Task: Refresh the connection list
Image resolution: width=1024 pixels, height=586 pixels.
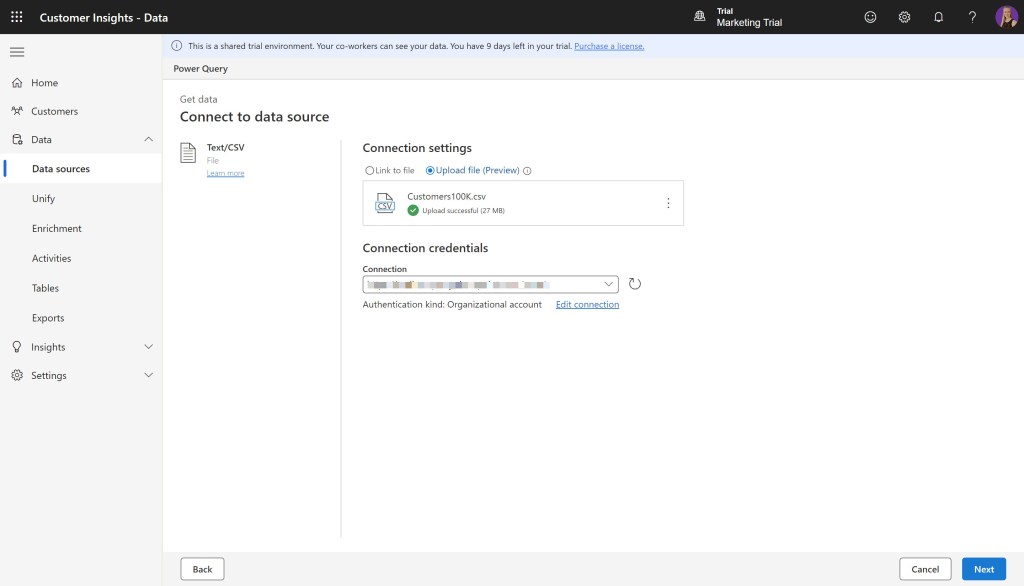Action: (635, 284)
